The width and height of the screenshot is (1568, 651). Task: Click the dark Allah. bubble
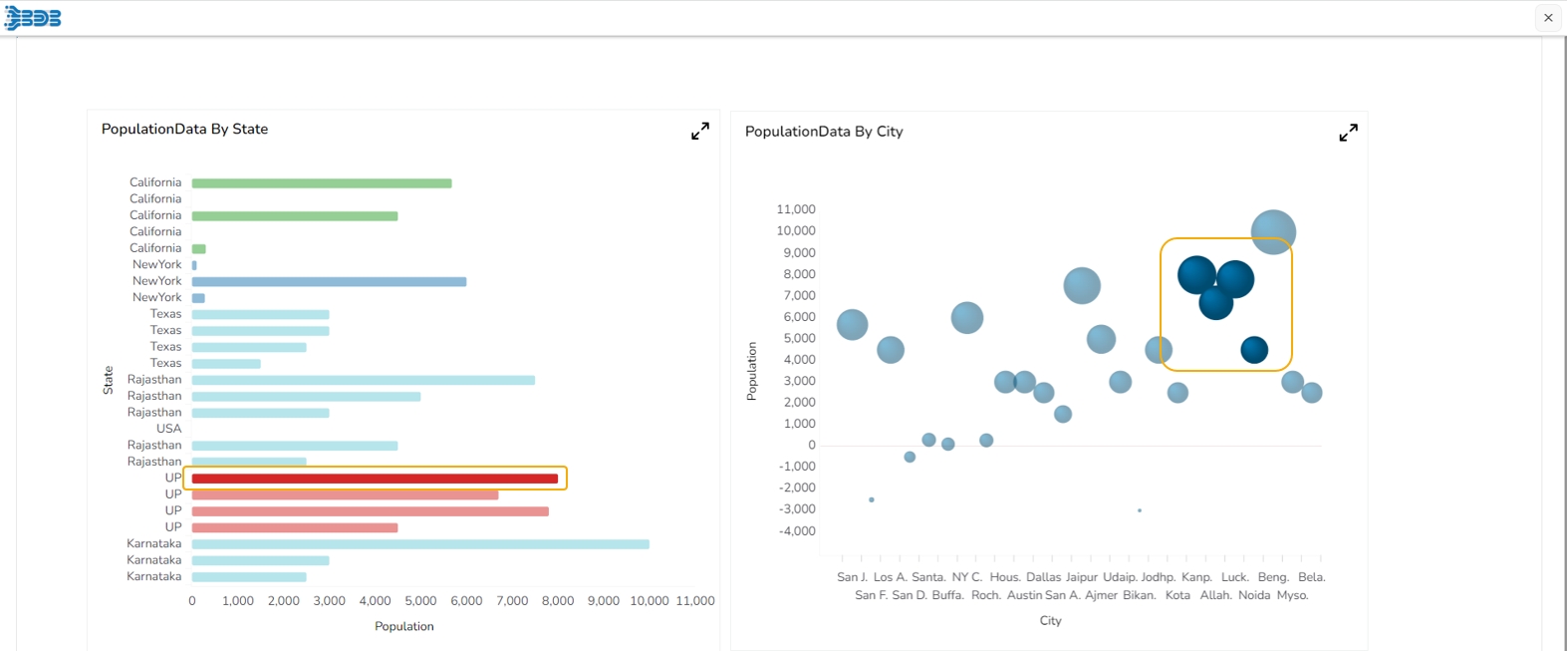(x=1215, y=302)
